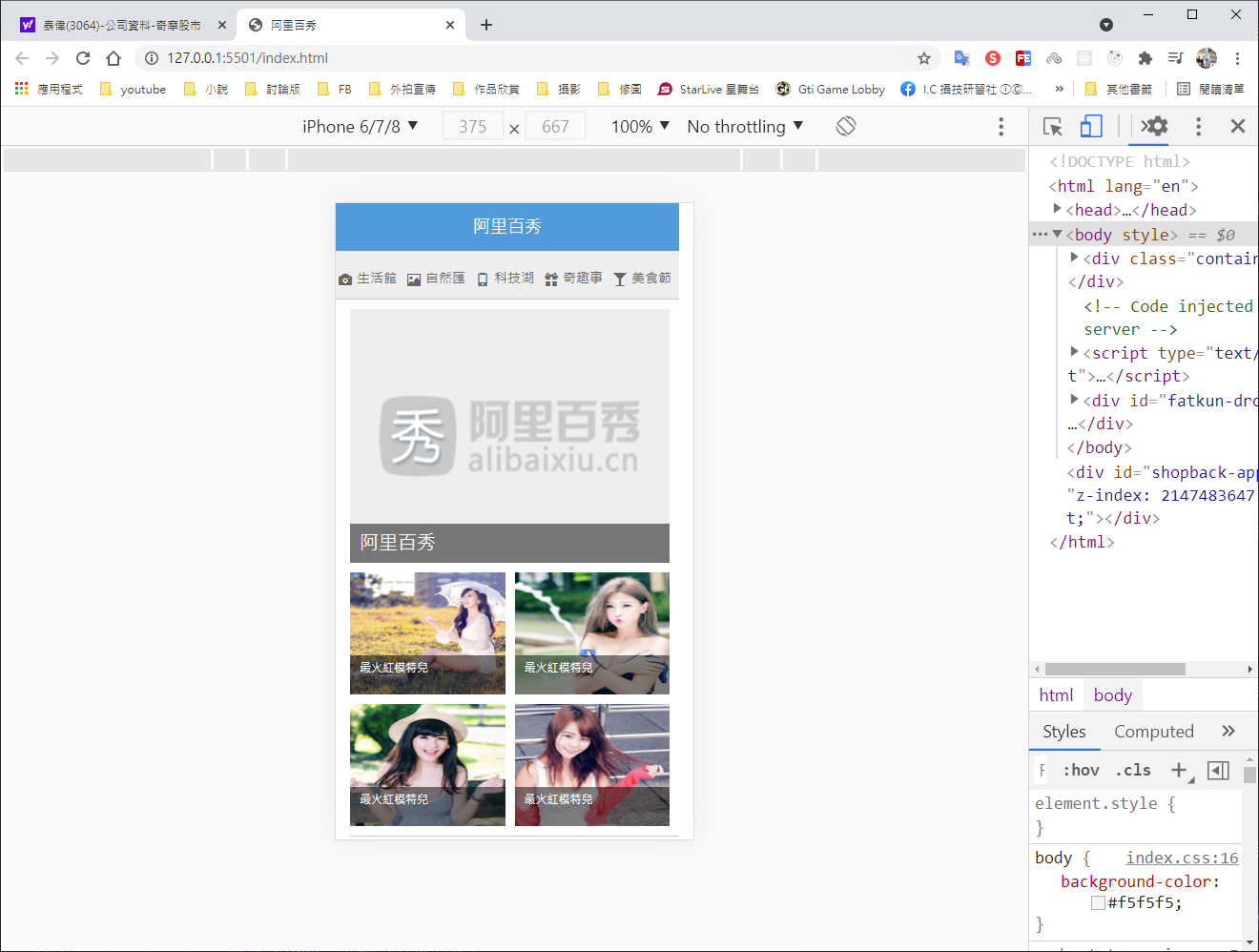
Task: Show the computed styles sidebar icon
Action: [1218, 770]
